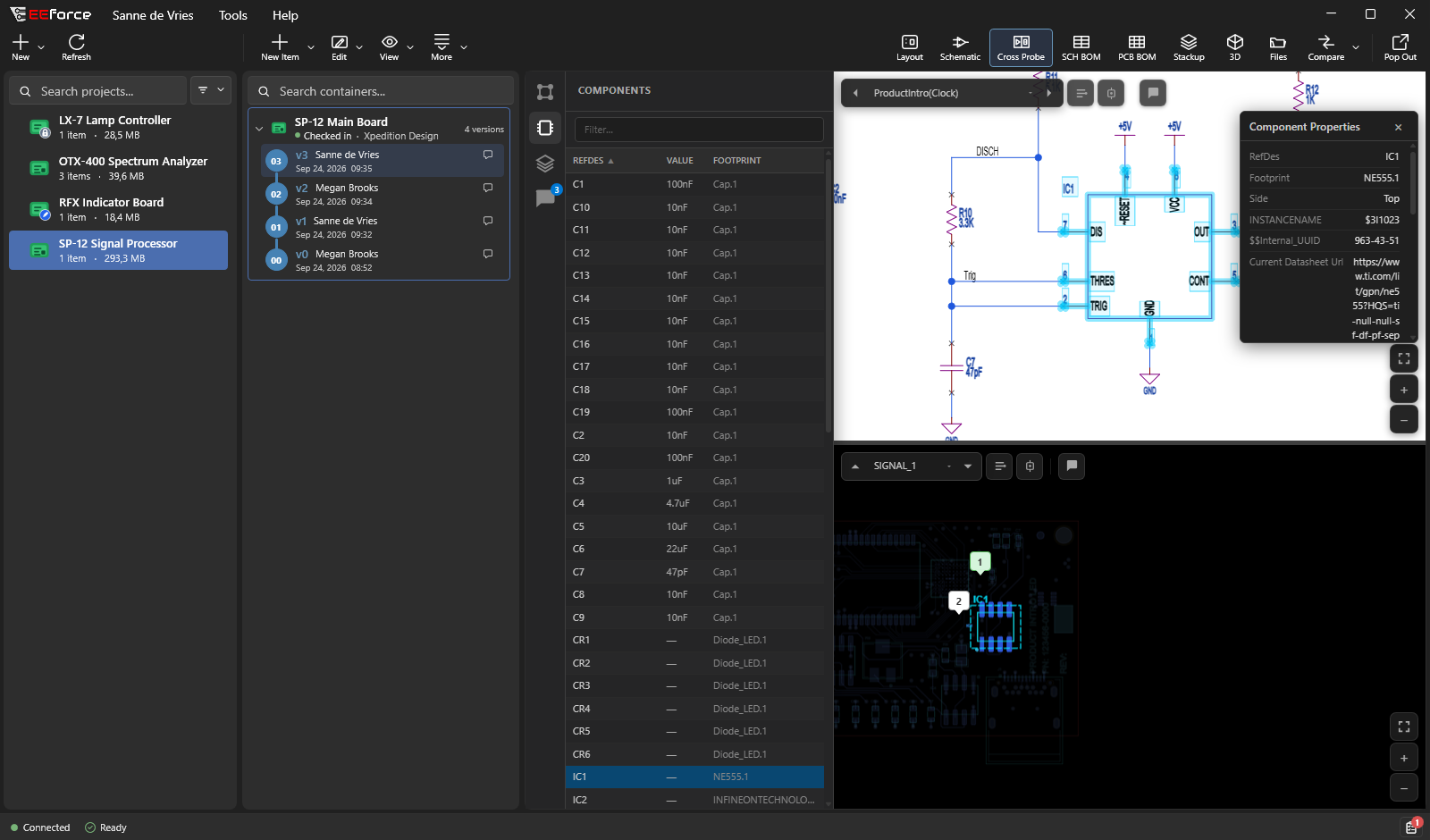Open the Schematic view
The image size is (1430, 840).
point(960,47)
